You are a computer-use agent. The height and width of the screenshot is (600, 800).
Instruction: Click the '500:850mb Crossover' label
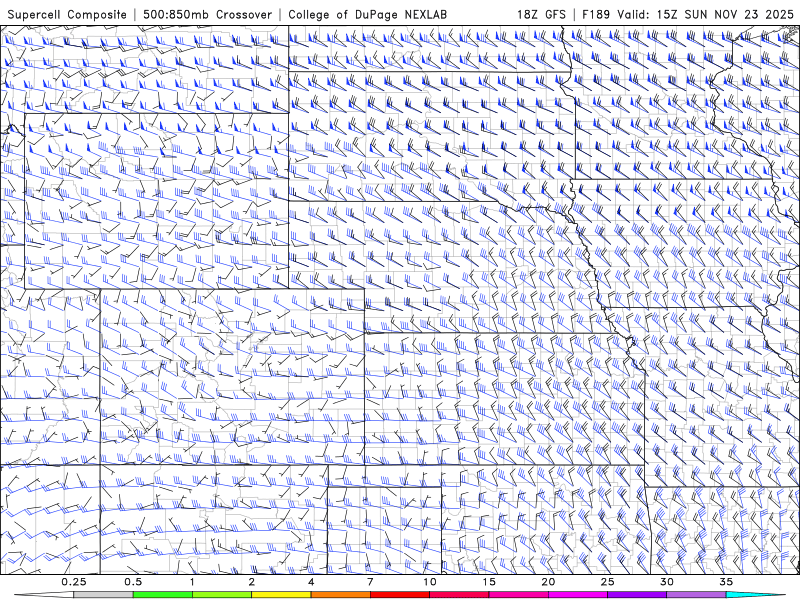[208, 14]
